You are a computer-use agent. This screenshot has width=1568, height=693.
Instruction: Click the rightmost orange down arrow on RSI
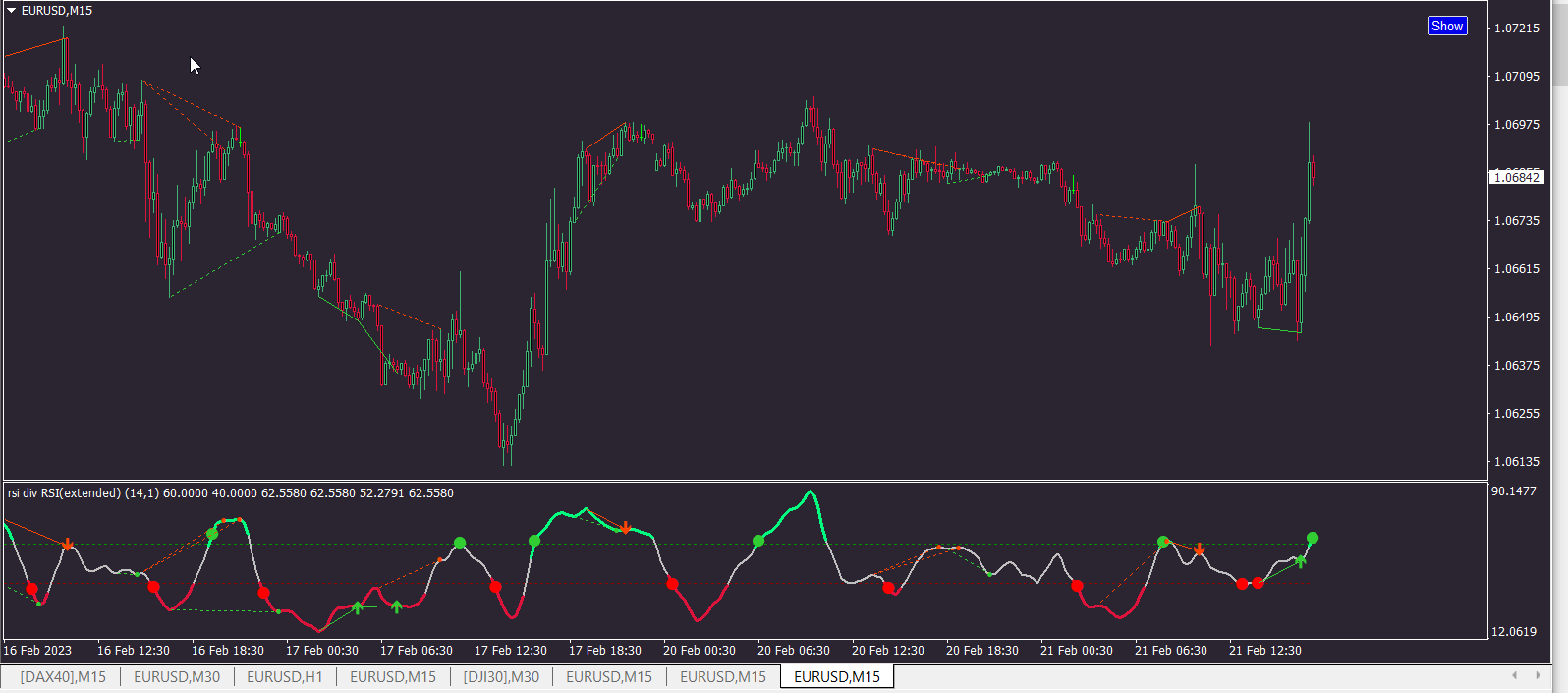[1200, 549]
